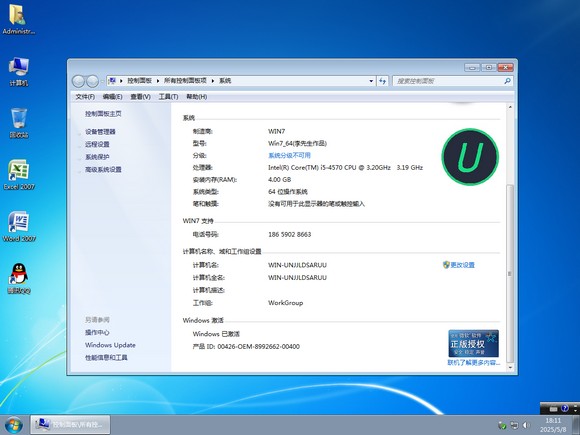Expand the arrow after 所有控制面板项 breadcrumb
The width and height of the screenshot is (580, 435).
pos(213,81)
